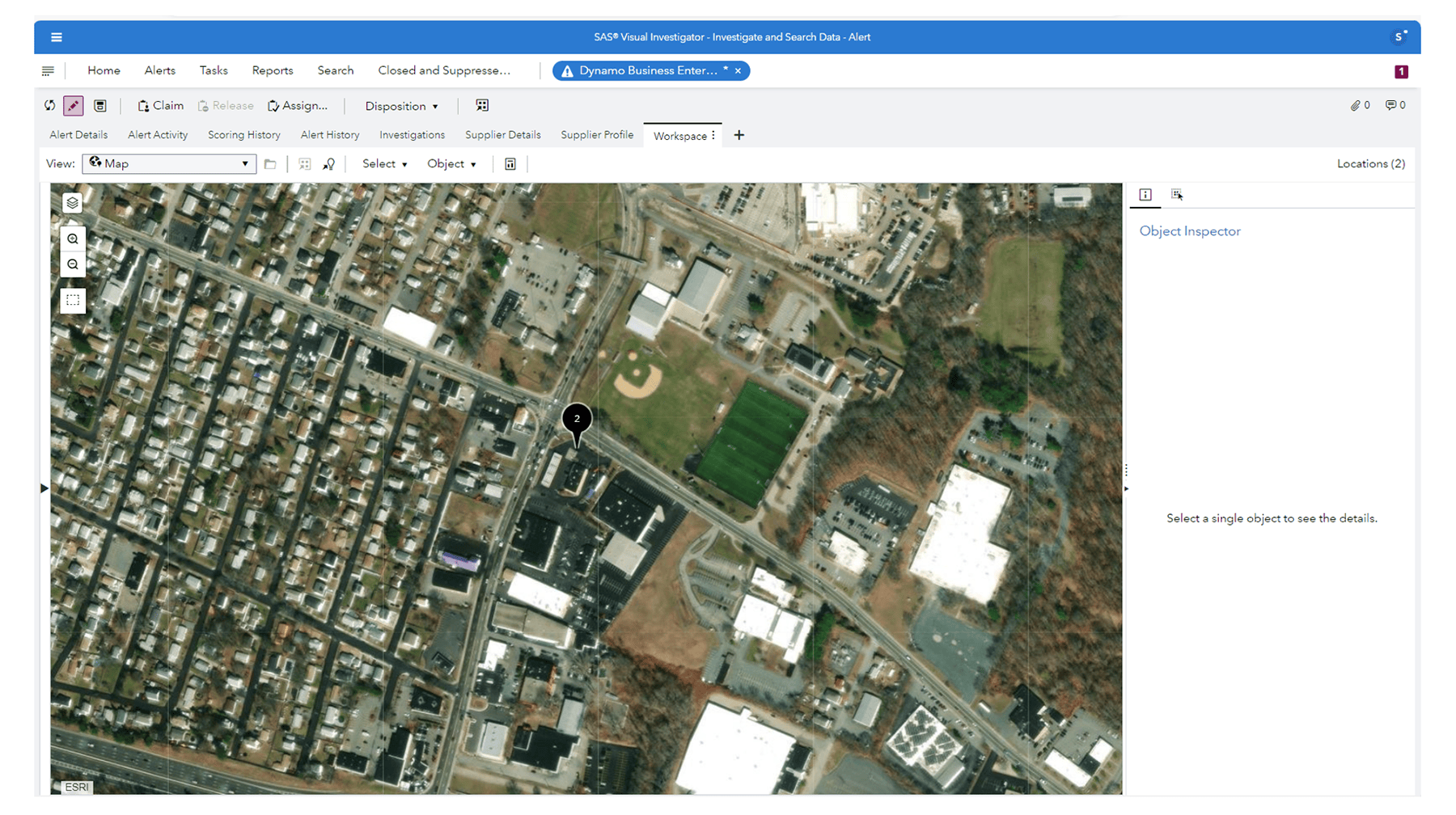Toggle the insights icon next to Disposition

pos(482,105)
